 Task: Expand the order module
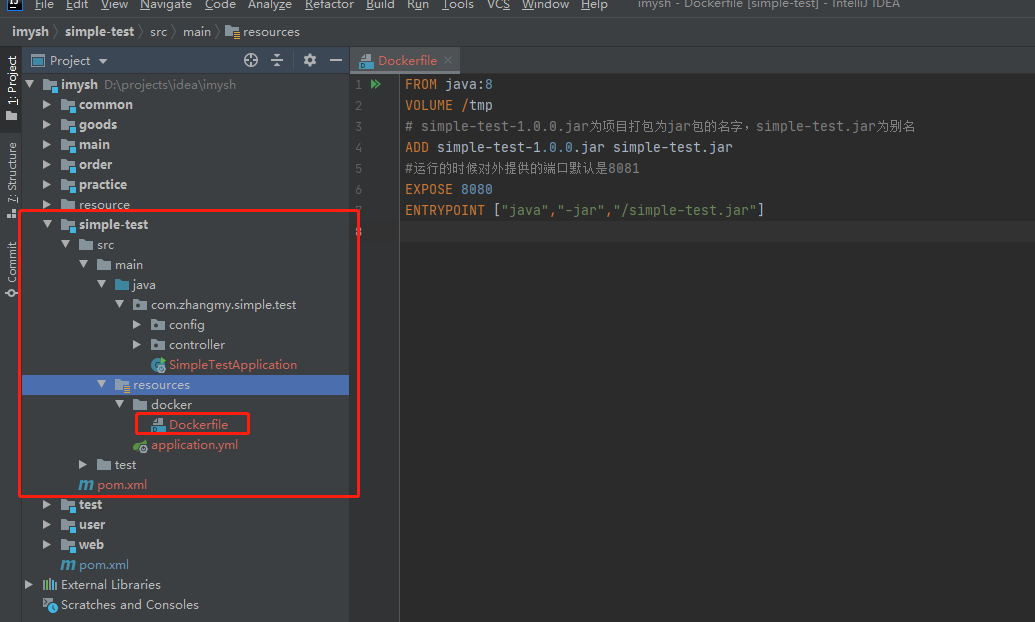click(47, 164)
